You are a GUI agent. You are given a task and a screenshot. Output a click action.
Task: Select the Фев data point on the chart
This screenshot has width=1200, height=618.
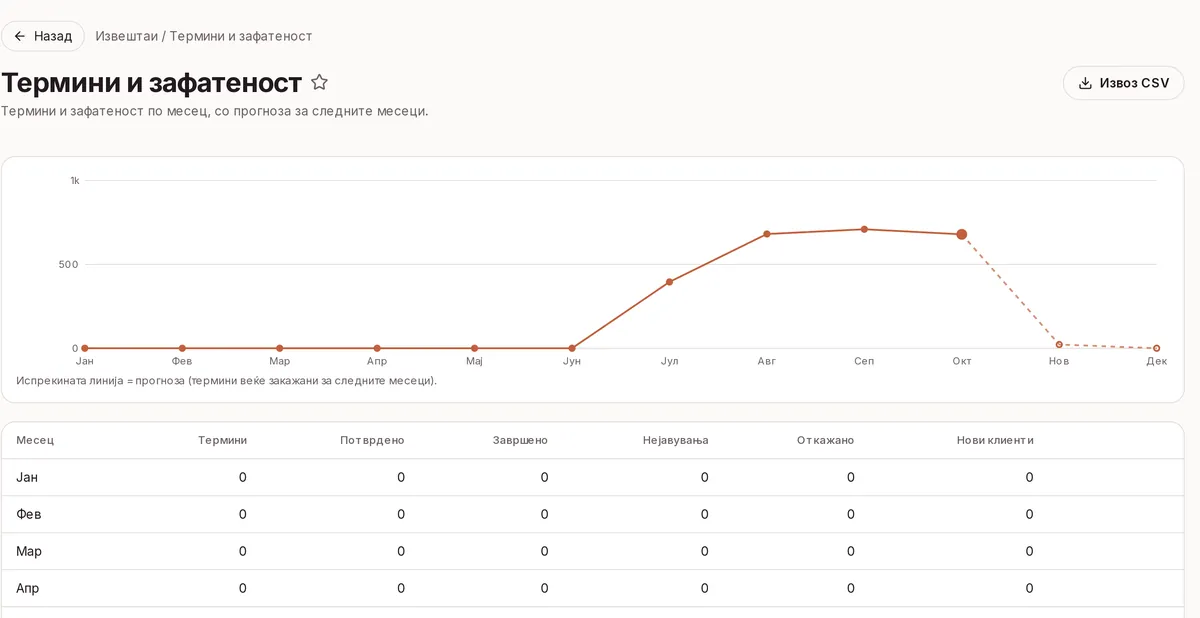(x=182, y=348)
